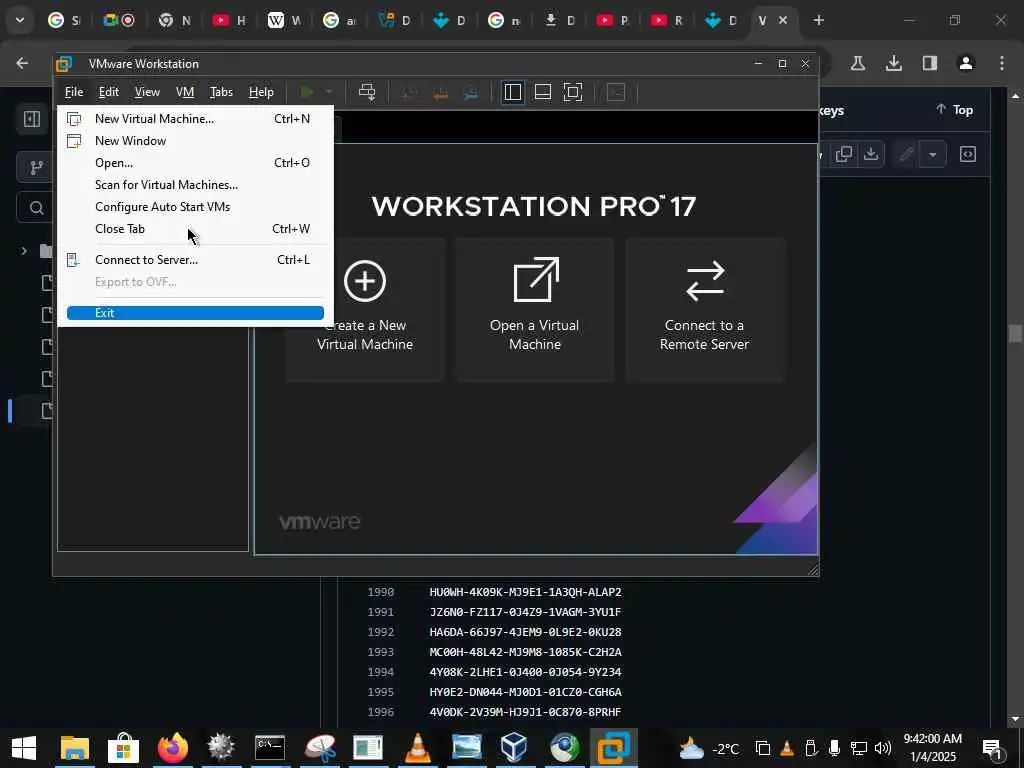Open the power options dropdown arrow
Screen dimensions: 1024x768
(x=328, y=92)
